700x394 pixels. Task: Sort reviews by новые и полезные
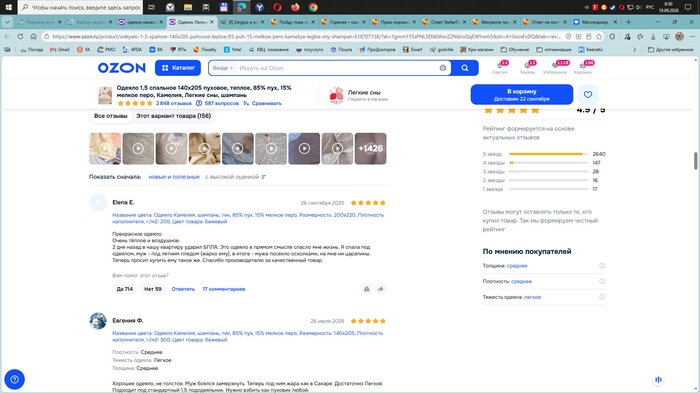coord(174,177)
